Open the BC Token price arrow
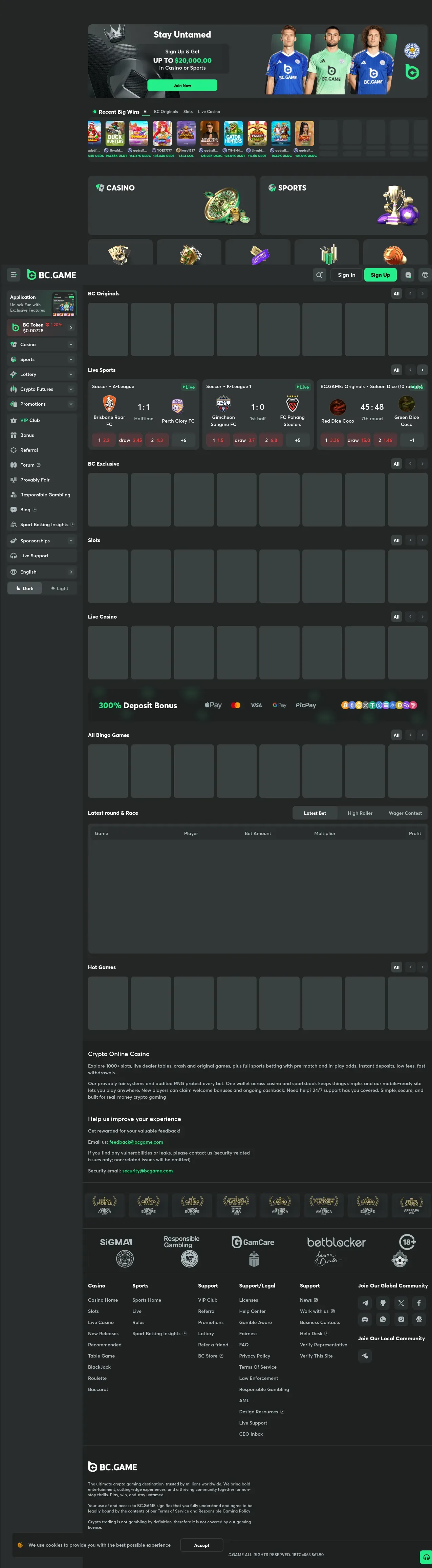 tap(71, 328)
